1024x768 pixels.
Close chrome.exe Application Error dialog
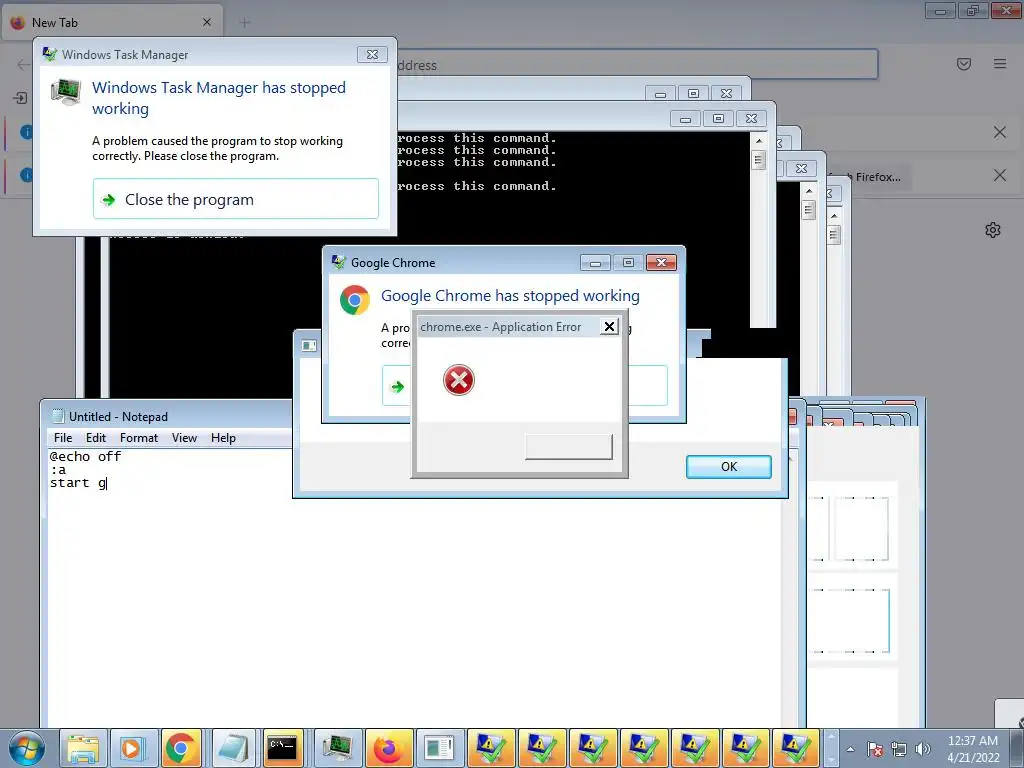(609, 327)
